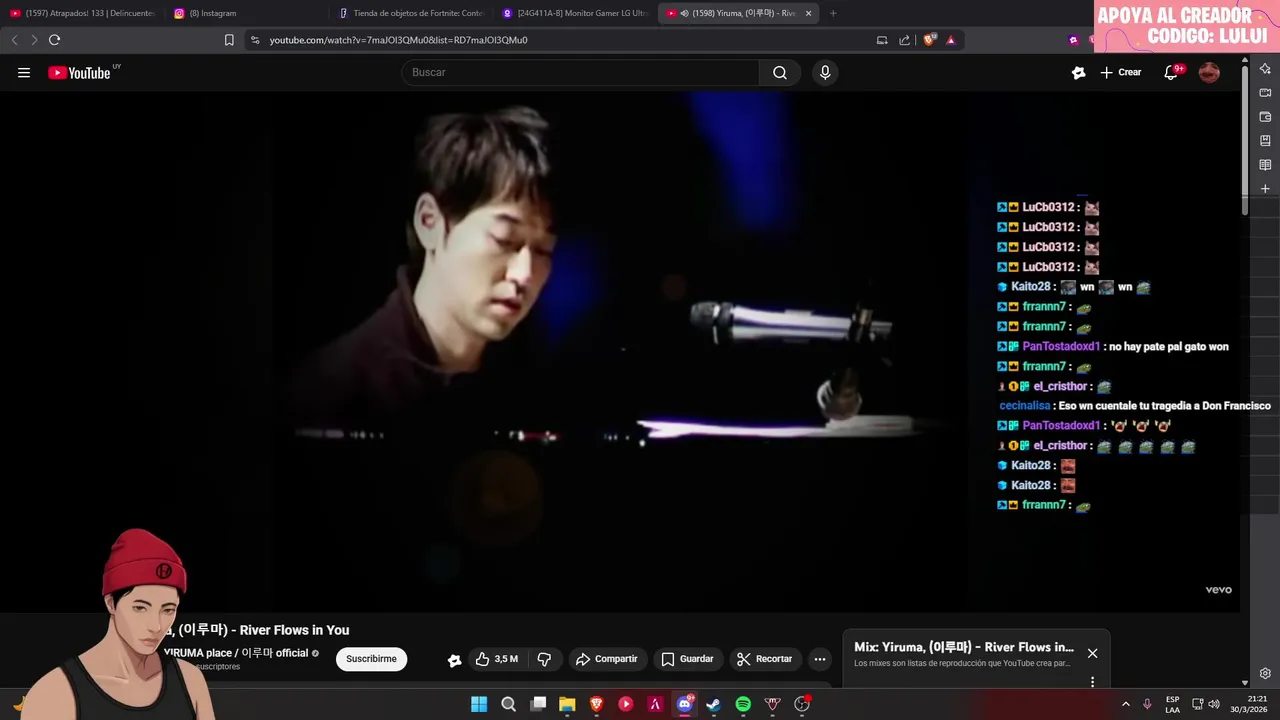Image resolution: width=1280 pixels, height=720 pixels.
Task: Click the video player showing Yiruma
Action: 620,352
